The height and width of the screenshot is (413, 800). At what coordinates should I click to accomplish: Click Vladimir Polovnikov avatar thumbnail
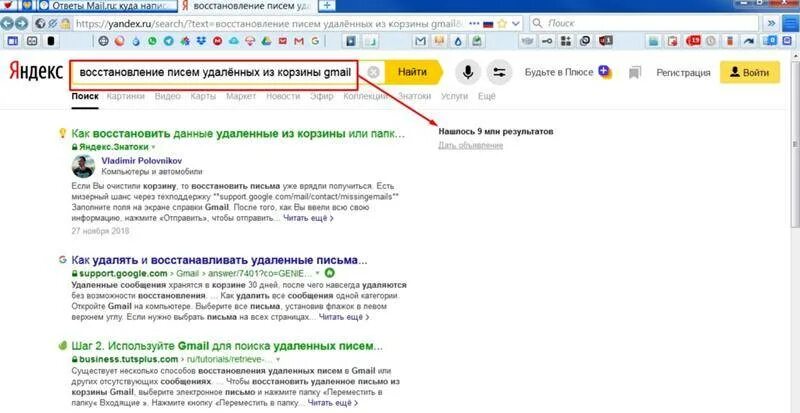coord(83,166)
